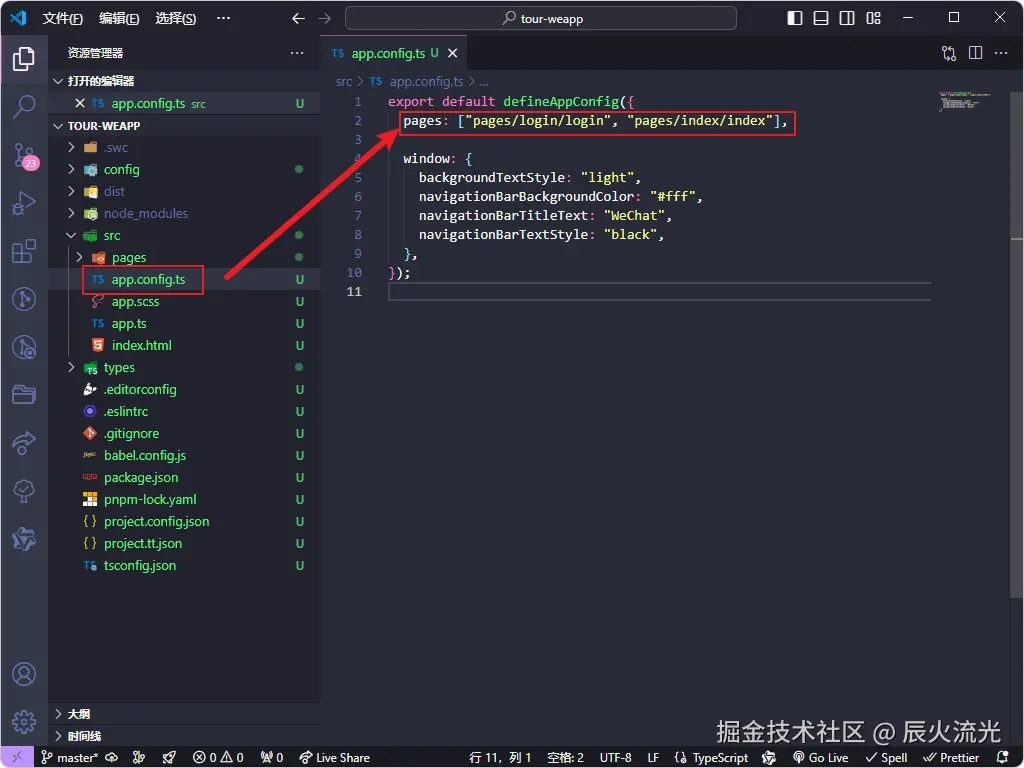Open the Search view in activity bar
This screenshot has height=768, width=1024.
pos(24,106)
